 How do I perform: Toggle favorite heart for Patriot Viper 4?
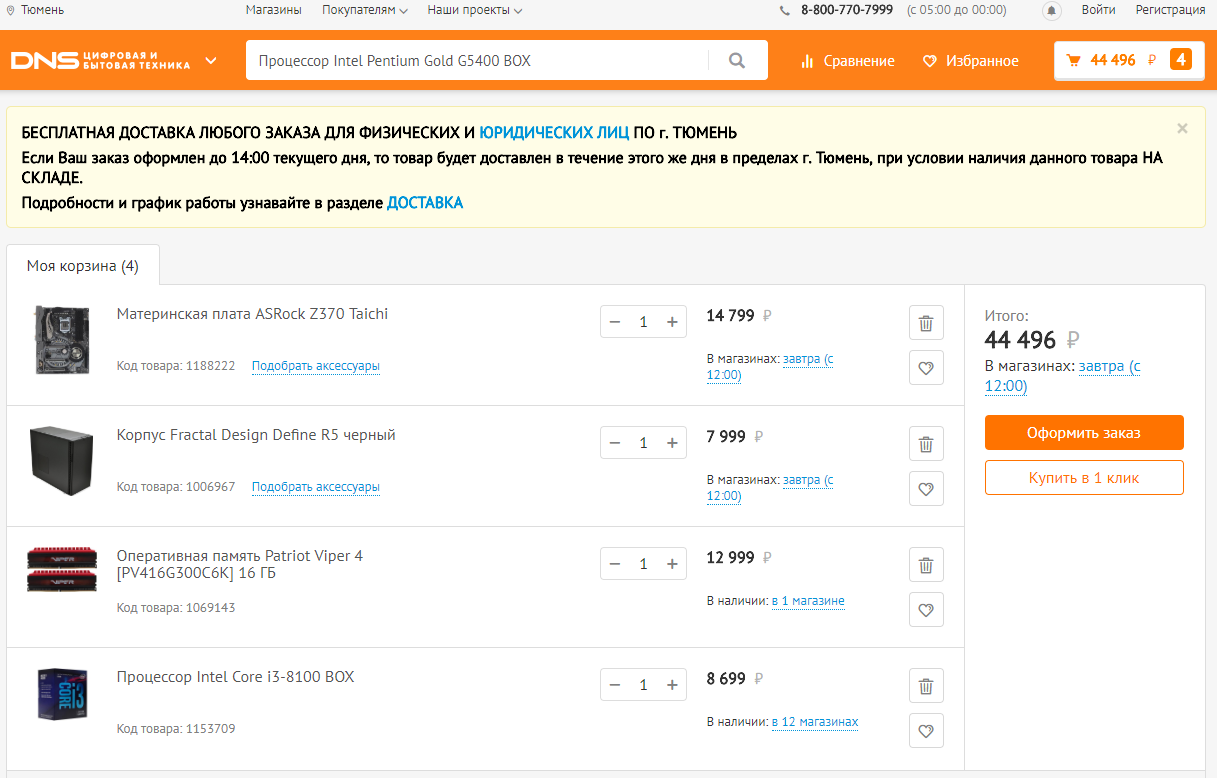click(x=926, y=610)
